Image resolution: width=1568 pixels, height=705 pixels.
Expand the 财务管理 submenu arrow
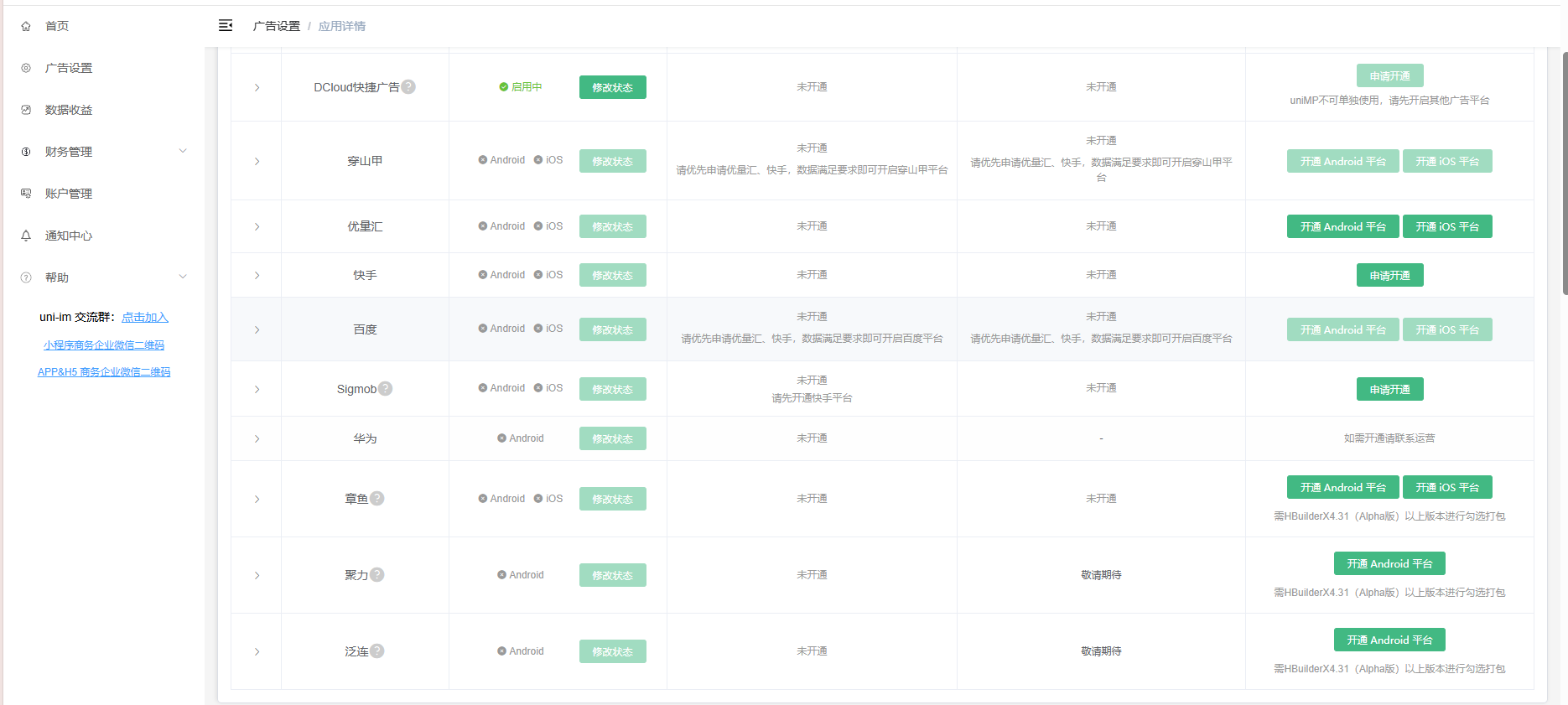pyautogui.click(x=183, y=151)
